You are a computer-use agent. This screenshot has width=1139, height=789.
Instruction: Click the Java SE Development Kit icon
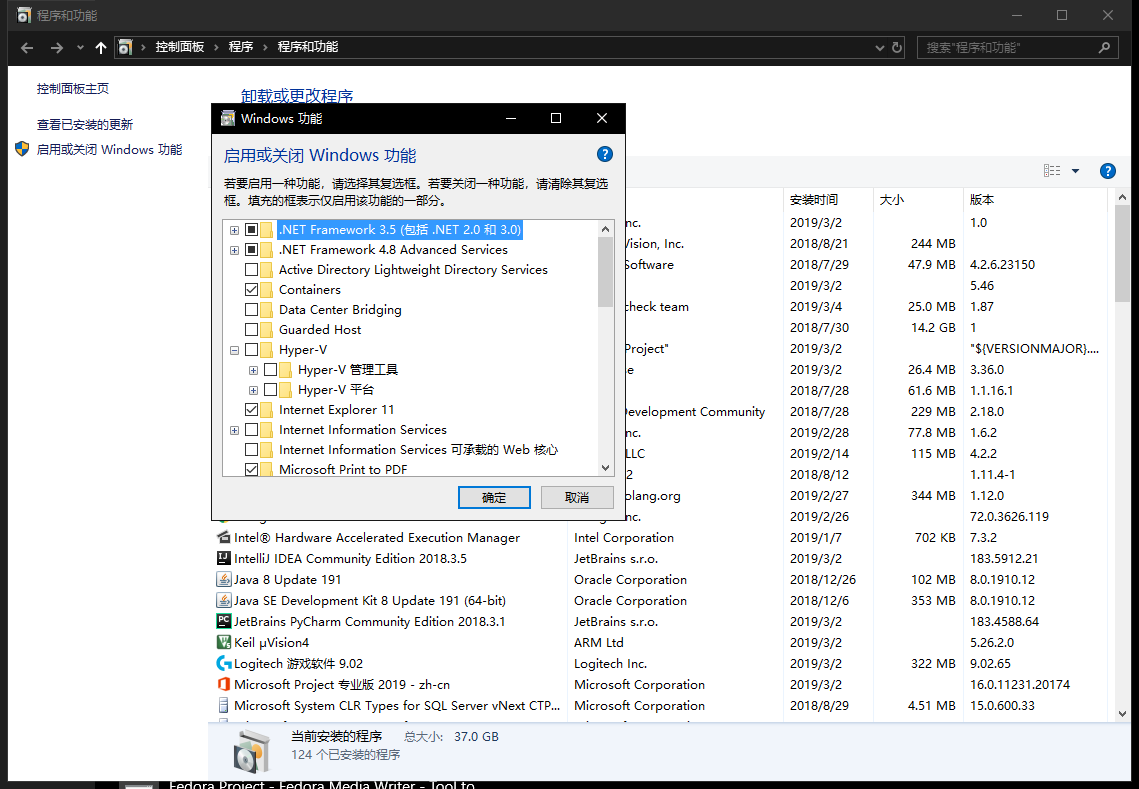tap(224, 601)
